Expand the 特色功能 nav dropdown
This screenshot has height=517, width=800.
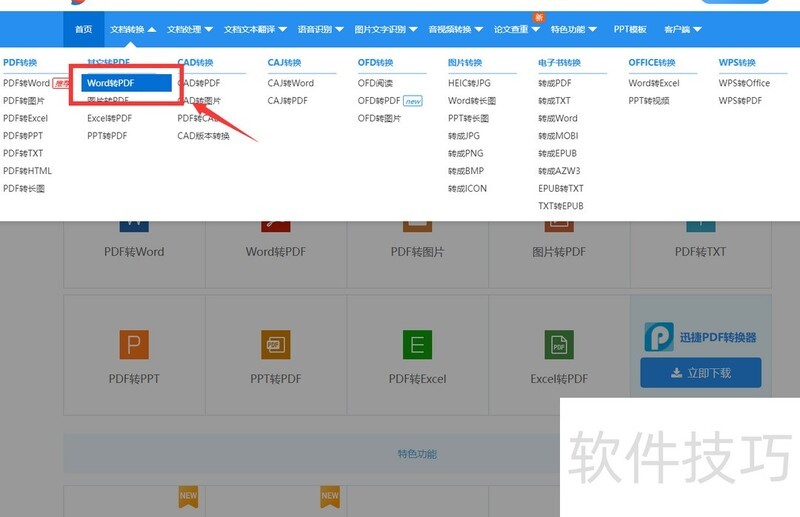point(573,30)
